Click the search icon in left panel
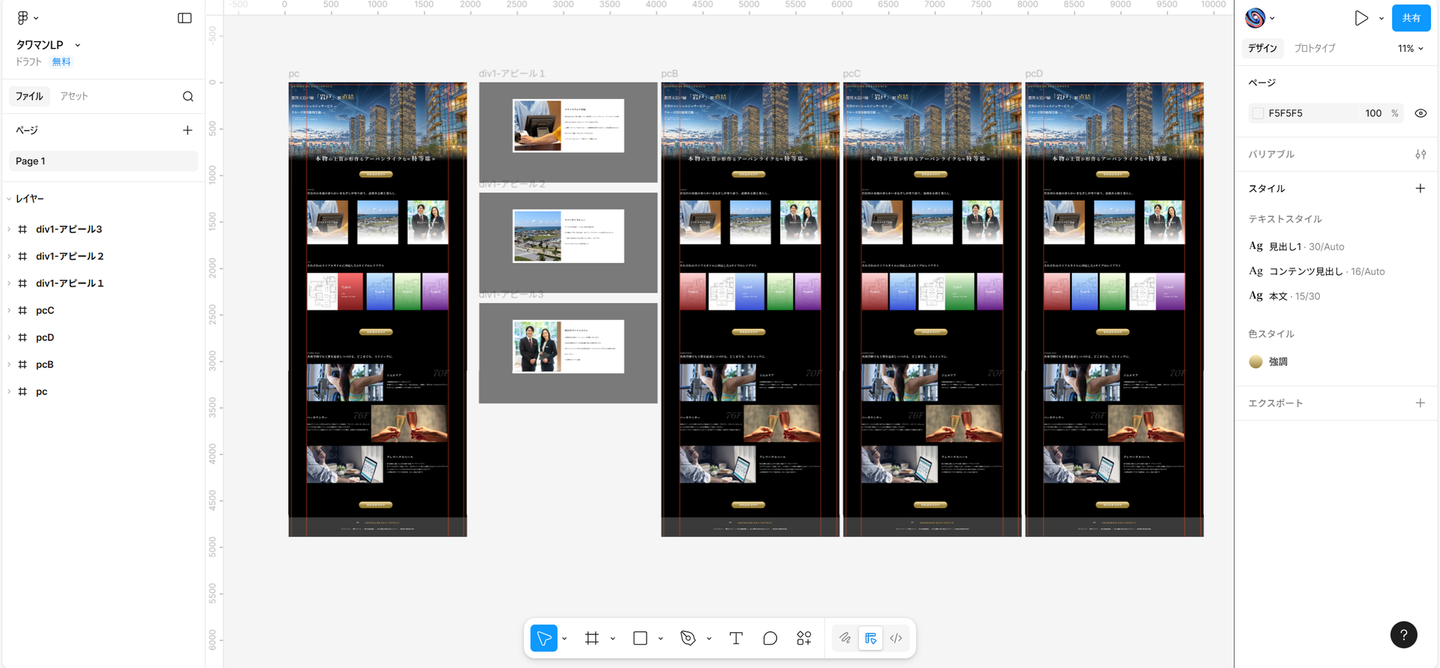 188,96
